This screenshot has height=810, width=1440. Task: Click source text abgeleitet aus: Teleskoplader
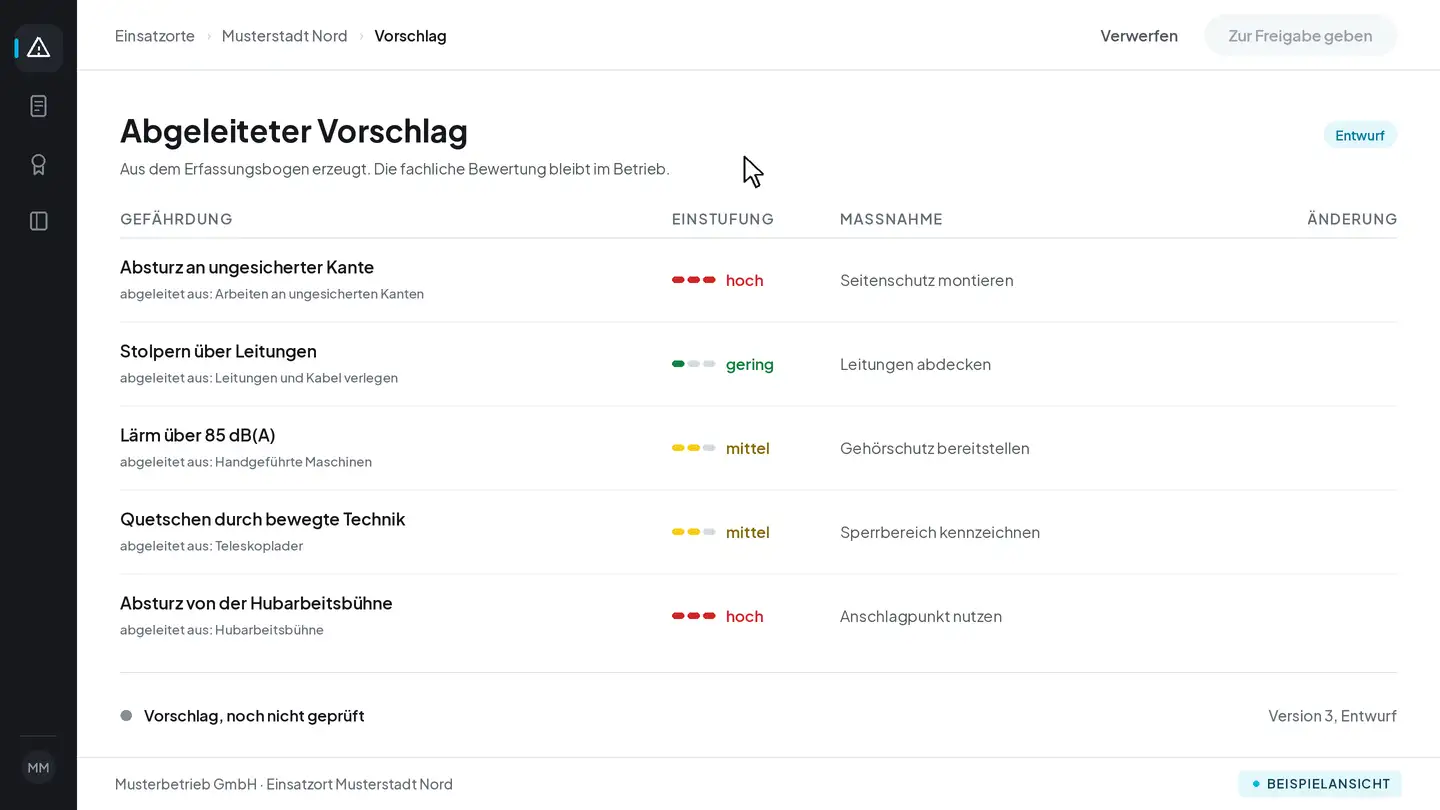click(211, 546)
